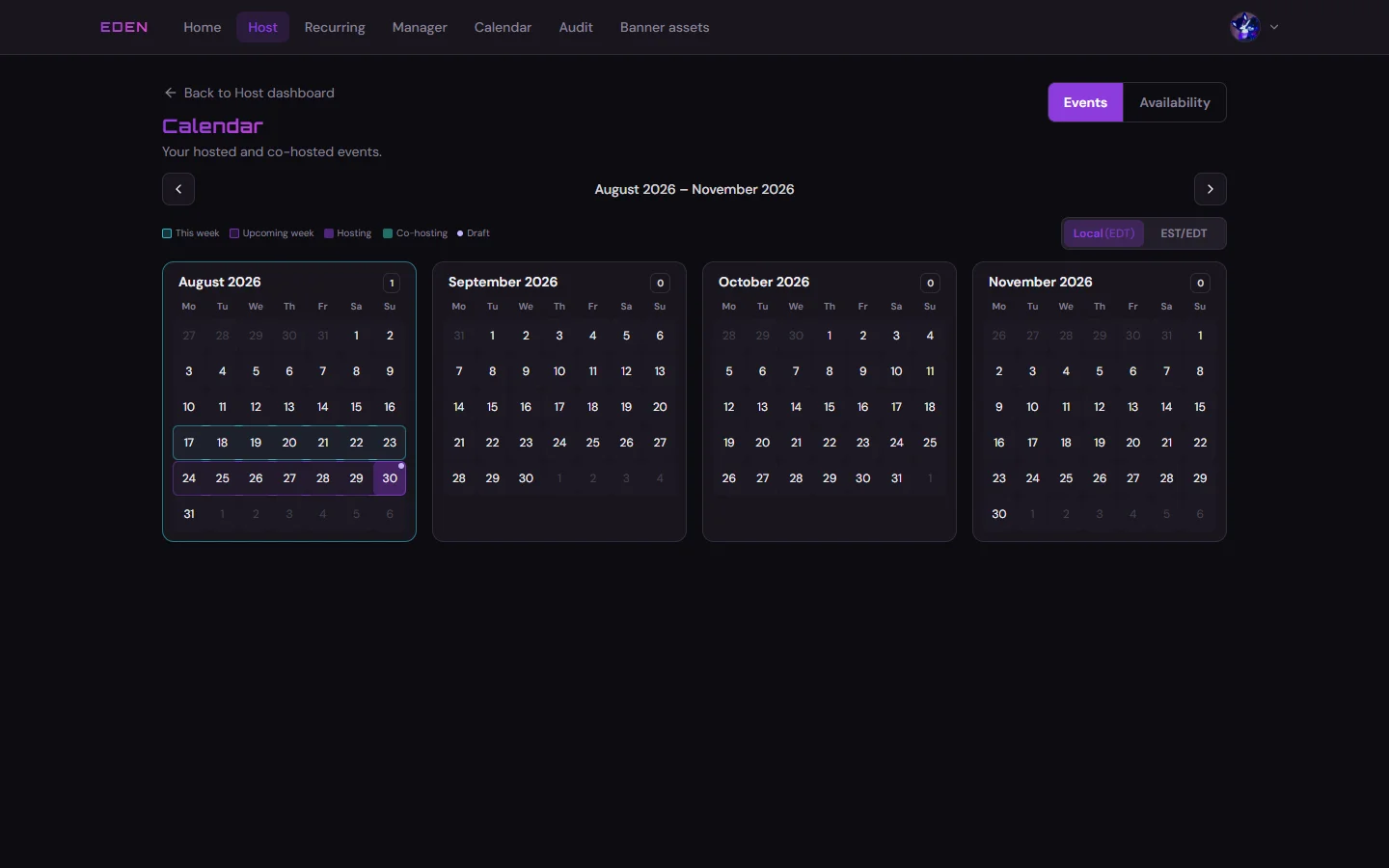Open the Calendar nav item
The image size is (1389, 868).
click(x=503, y=27)
